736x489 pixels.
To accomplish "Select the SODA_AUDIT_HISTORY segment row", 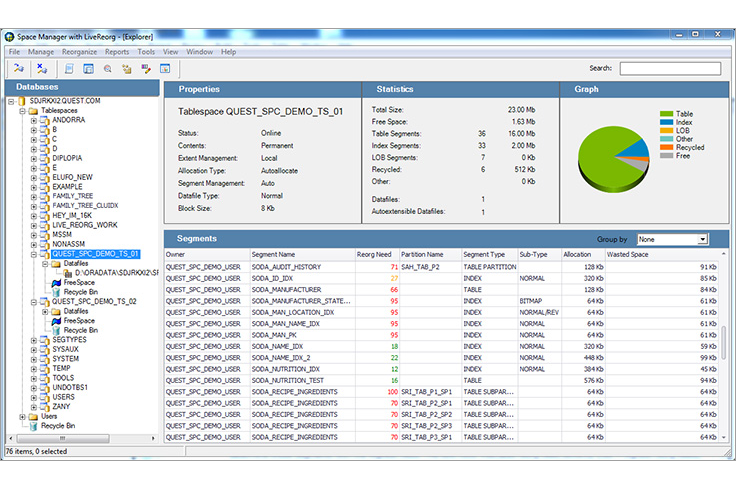I will 441,267.
